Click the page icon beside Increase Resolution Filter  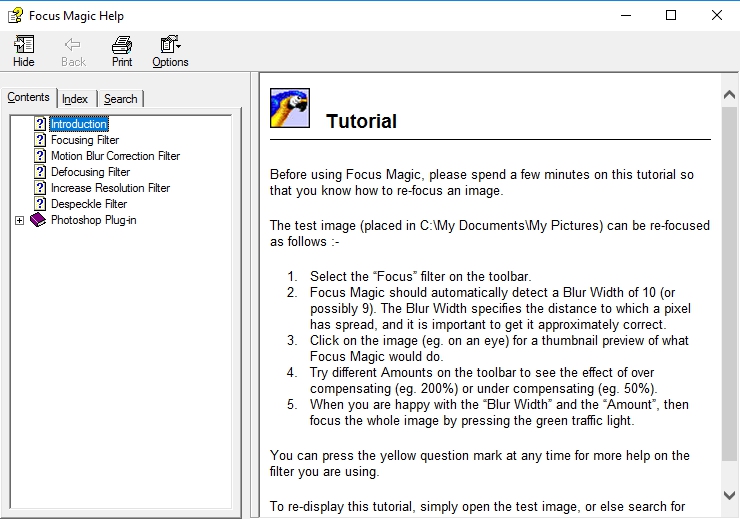pyautogui.click(x=40, y=188)
